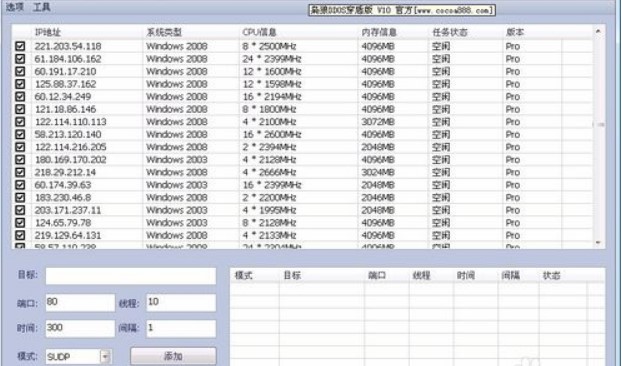622x366 pixels.
Task: Open the 模式 dropdown arrow
Action: click(x=105, y=357)
